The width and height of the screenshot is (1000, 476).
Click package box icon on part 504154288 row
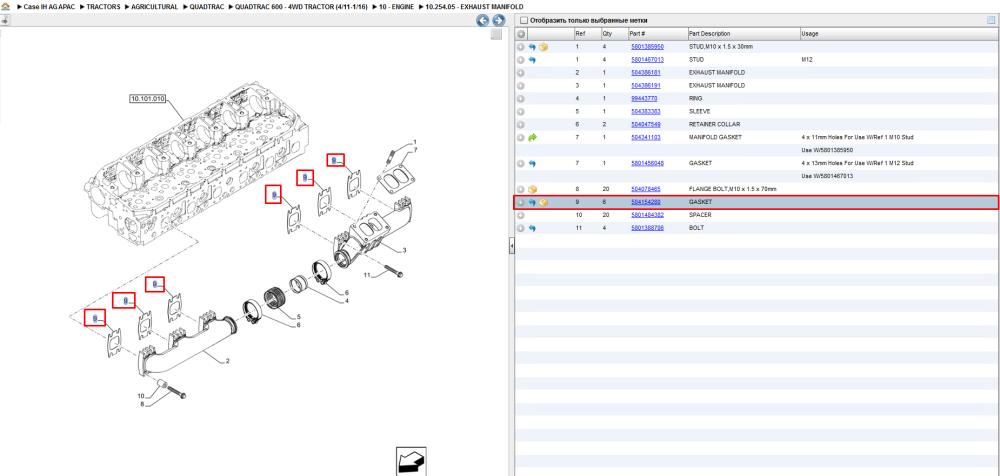543,202
